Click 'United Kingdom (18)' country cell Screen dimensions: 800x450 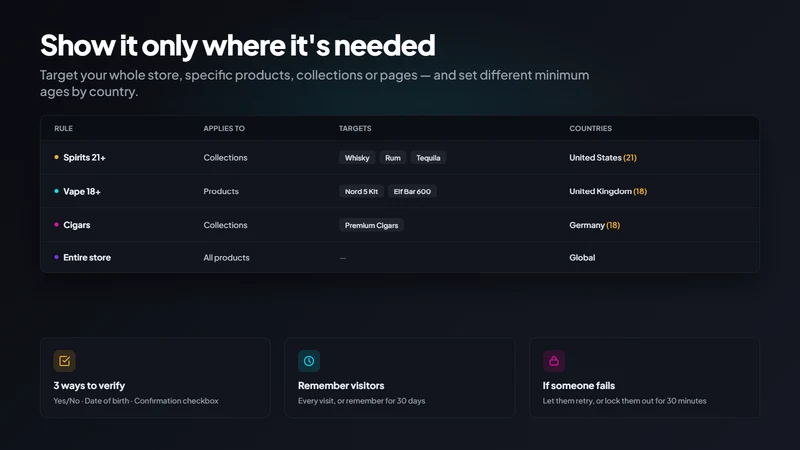(608, 191)
